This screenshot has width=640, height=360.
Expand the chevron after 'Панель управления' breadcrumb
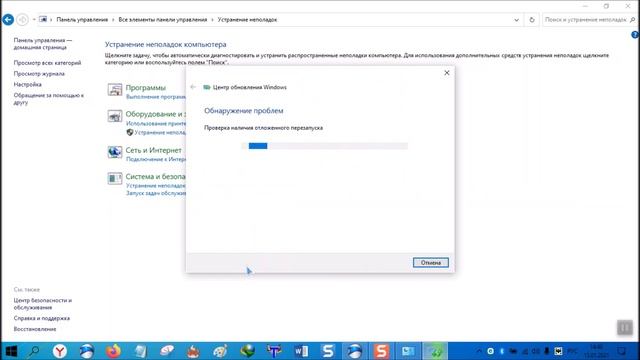[x=113, y=20]
